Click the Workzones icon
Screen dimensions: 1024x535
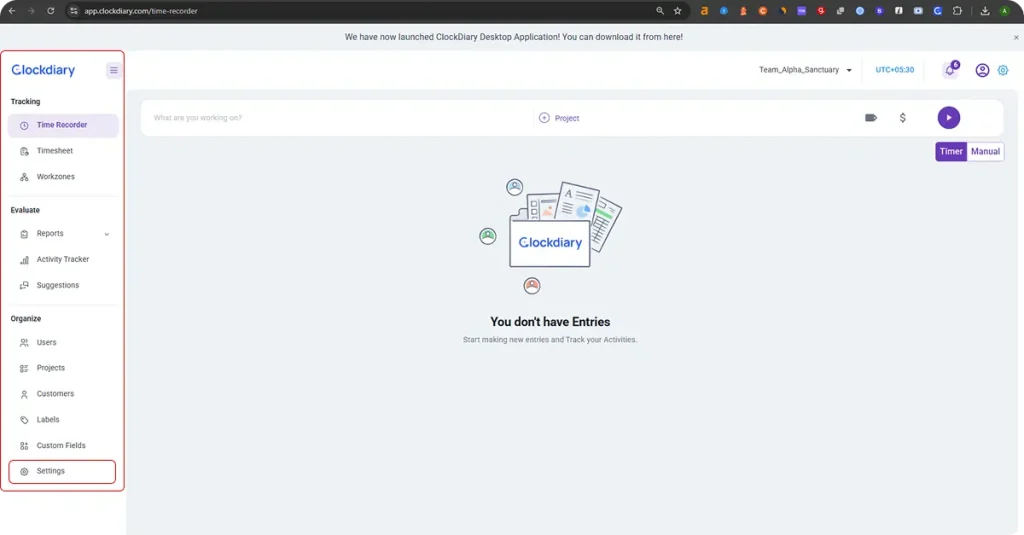(x=24, y=177)
